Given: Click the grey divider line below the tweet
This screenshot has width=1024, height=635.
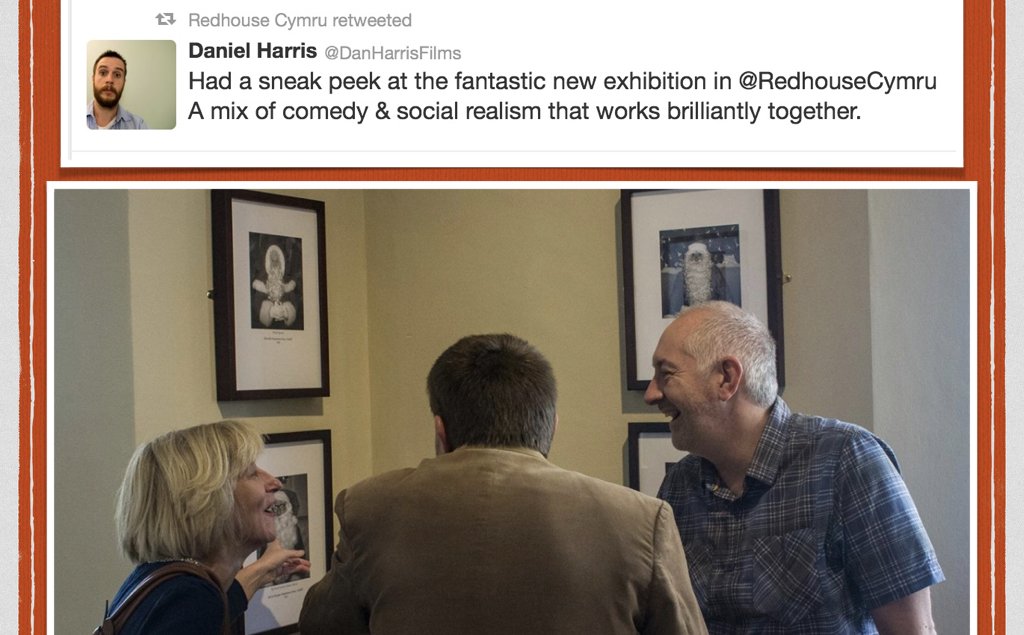Looking at the screenshot, I should [513, 152].
